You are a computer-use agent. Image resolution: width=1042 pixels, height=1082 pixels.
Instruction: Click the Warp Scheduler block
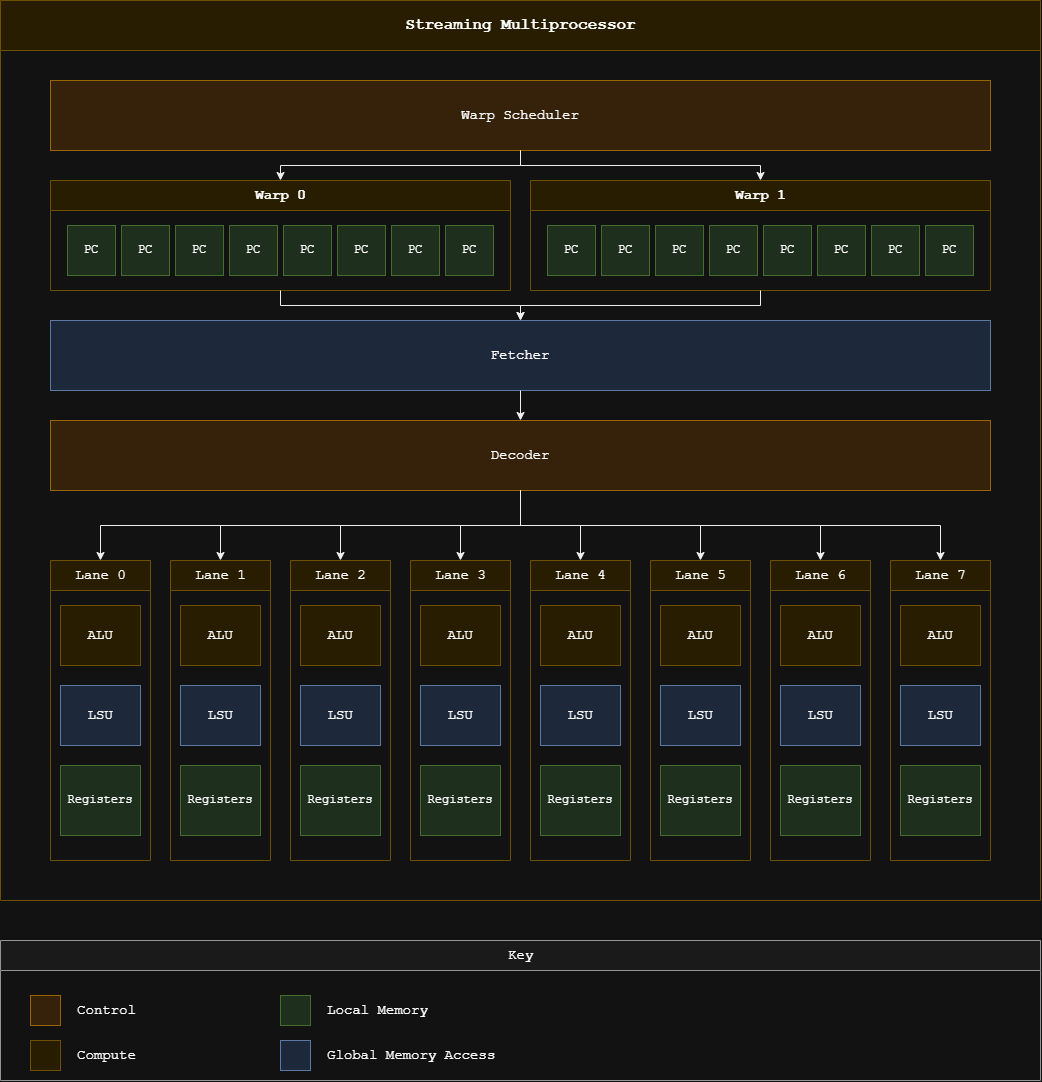click(x=520, y=115)
